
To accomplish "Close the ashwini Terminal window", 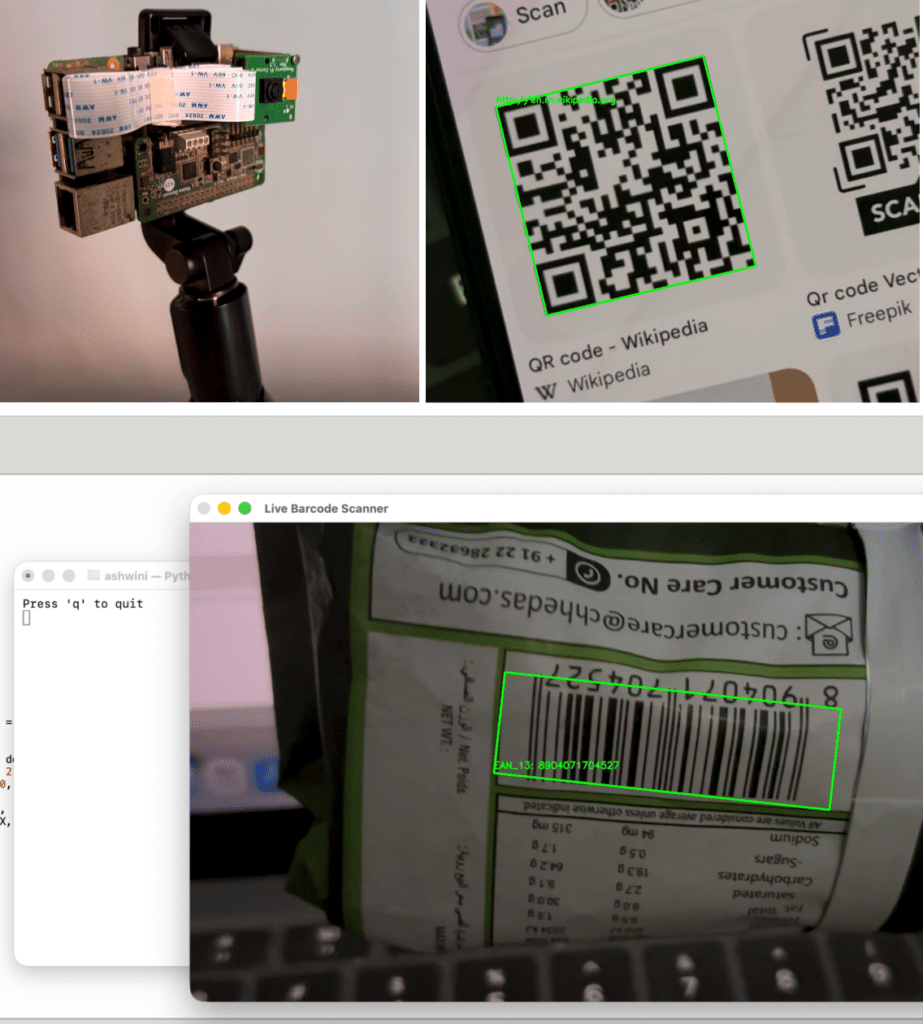I will (x=28, y=575).
